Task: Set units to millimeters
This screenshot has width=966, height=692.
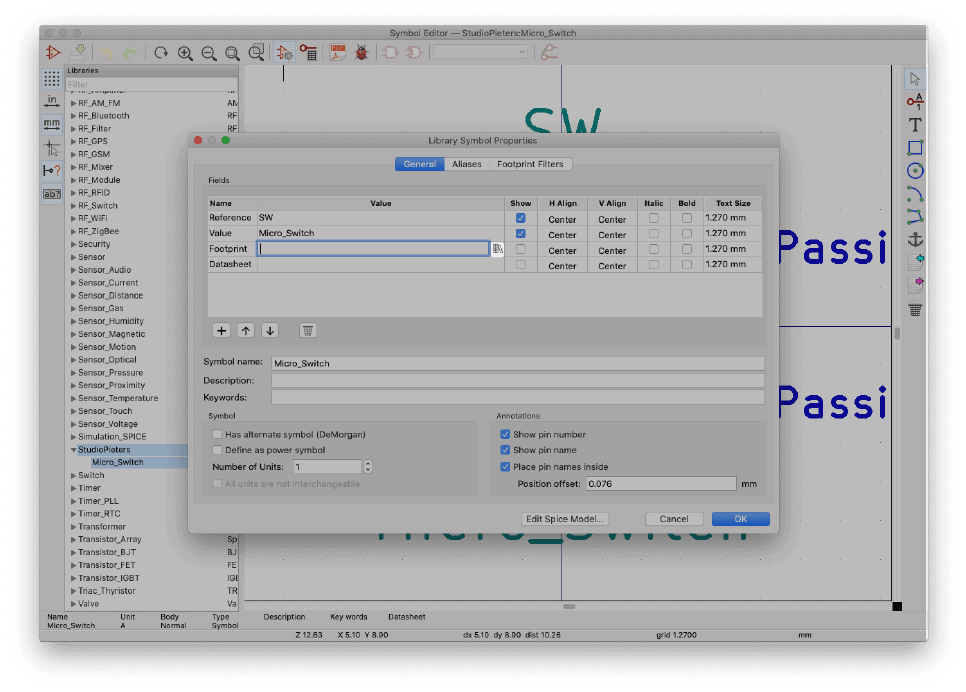Action: (x=52, y=124)
